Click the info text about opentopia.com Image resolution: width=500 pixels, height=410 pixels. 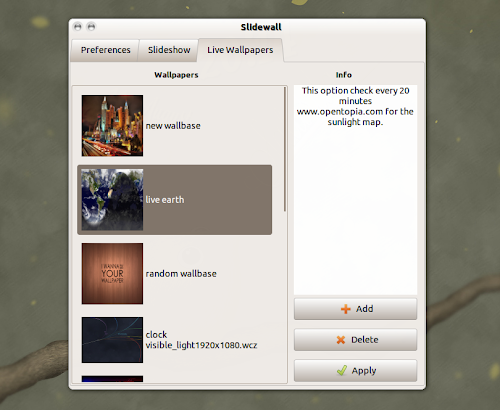click(x=355, y=106)
